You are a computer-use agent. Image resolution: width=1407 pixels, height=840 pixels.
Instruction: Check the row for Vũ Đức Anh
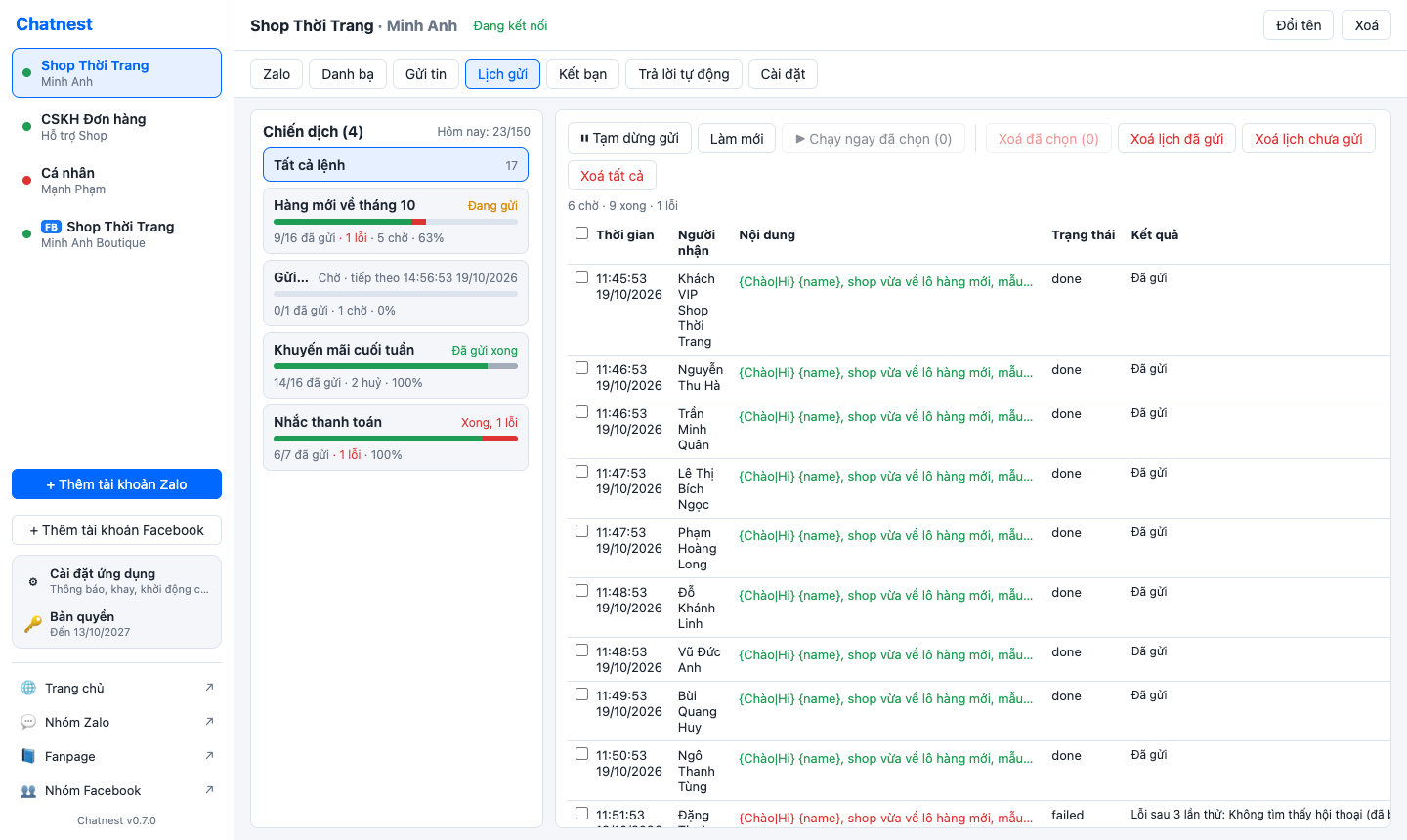(581, 651)
